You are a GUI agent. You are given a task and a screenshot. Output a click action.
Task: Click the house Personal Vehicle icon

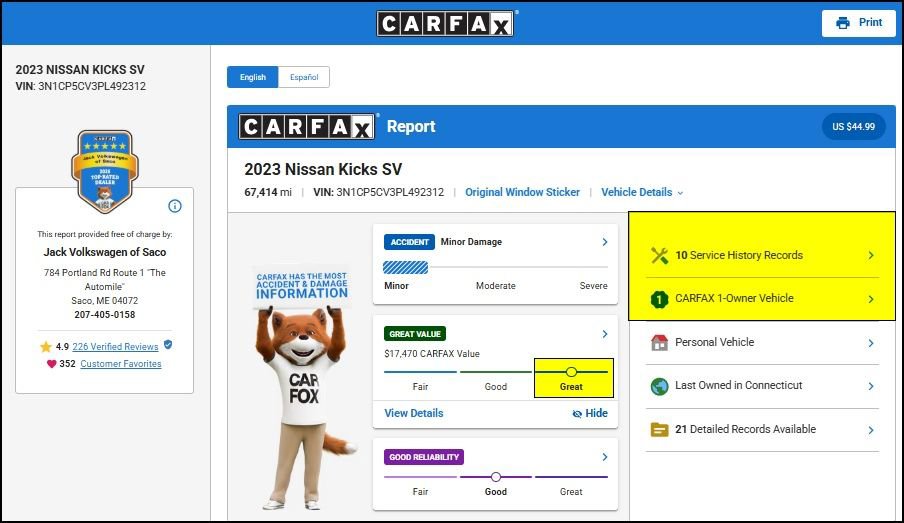pos(659,343)
